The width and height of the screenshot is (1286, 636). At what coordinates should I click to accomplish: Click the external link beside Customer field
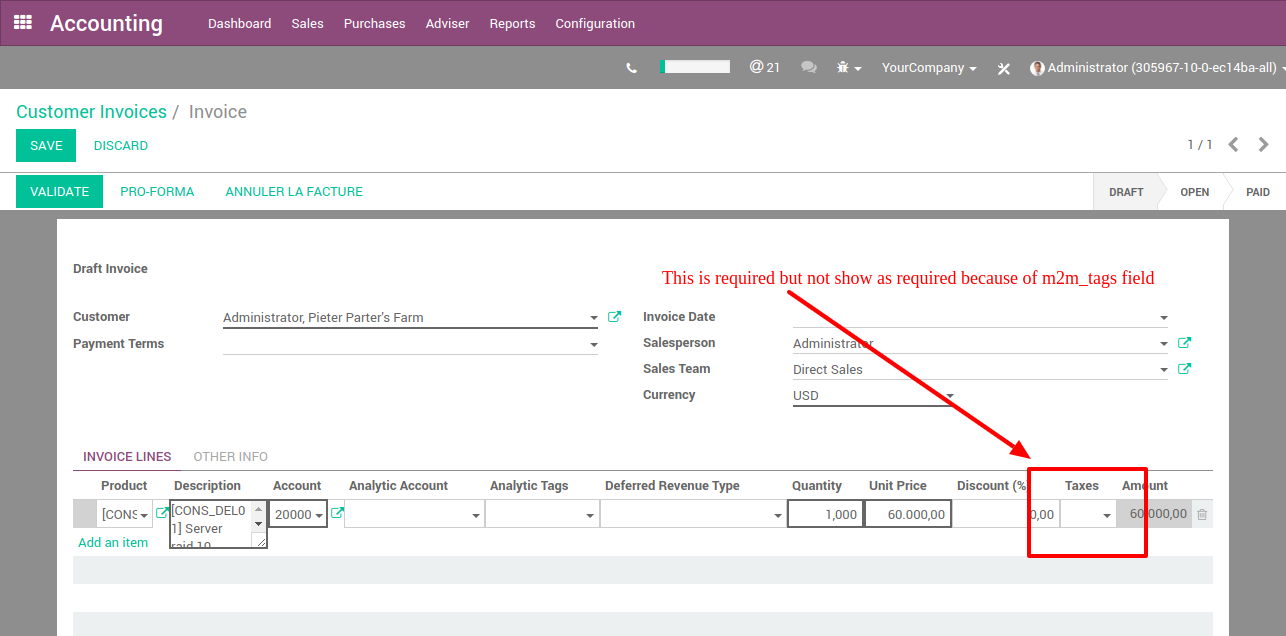pos(614,315)
